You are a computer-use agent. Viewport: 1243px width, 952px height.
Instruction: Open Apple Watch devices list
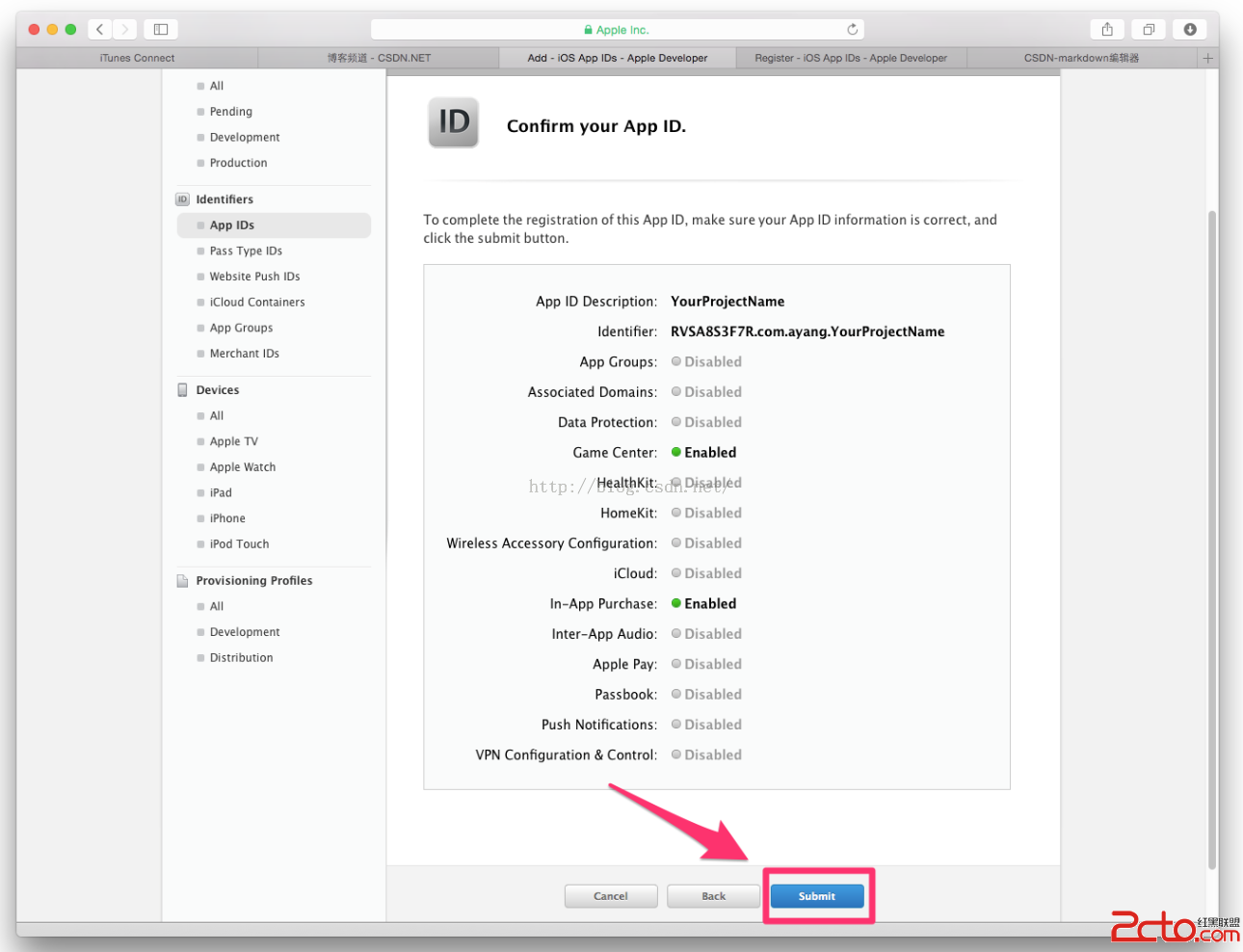pyautogui.click(x=243, y=467)
